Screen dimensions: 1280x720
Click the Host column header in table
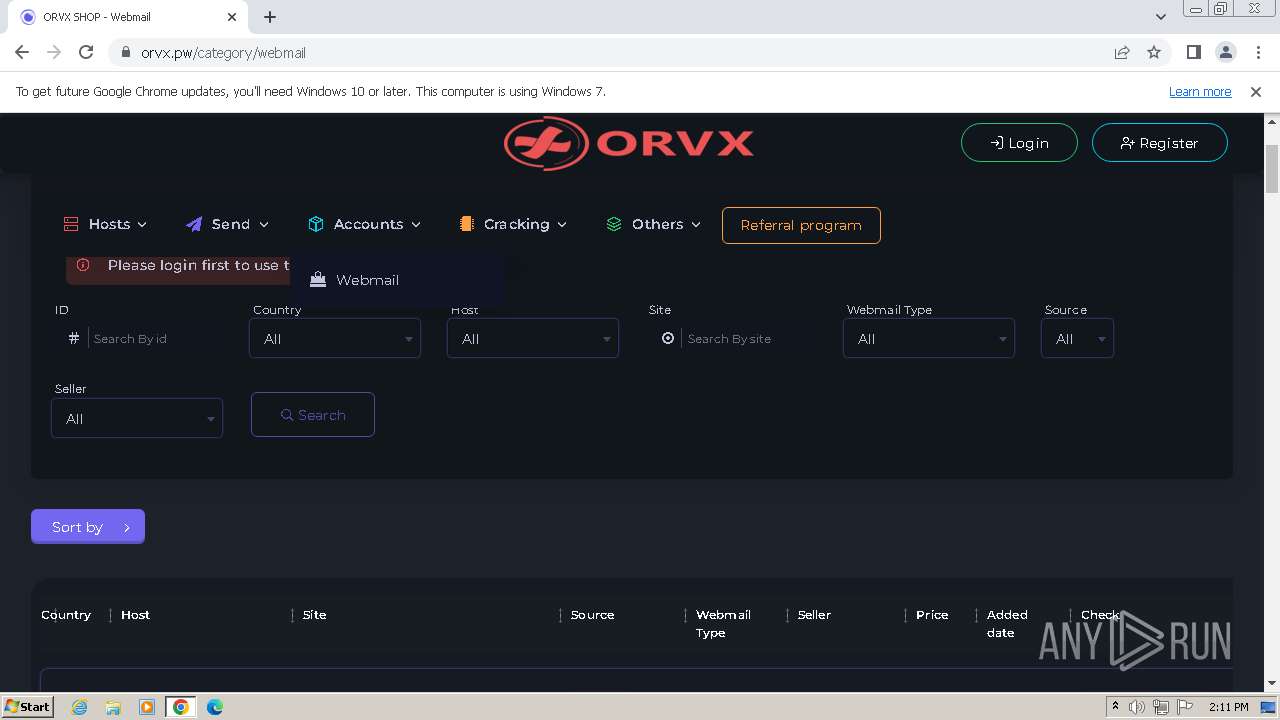point(135,615)
